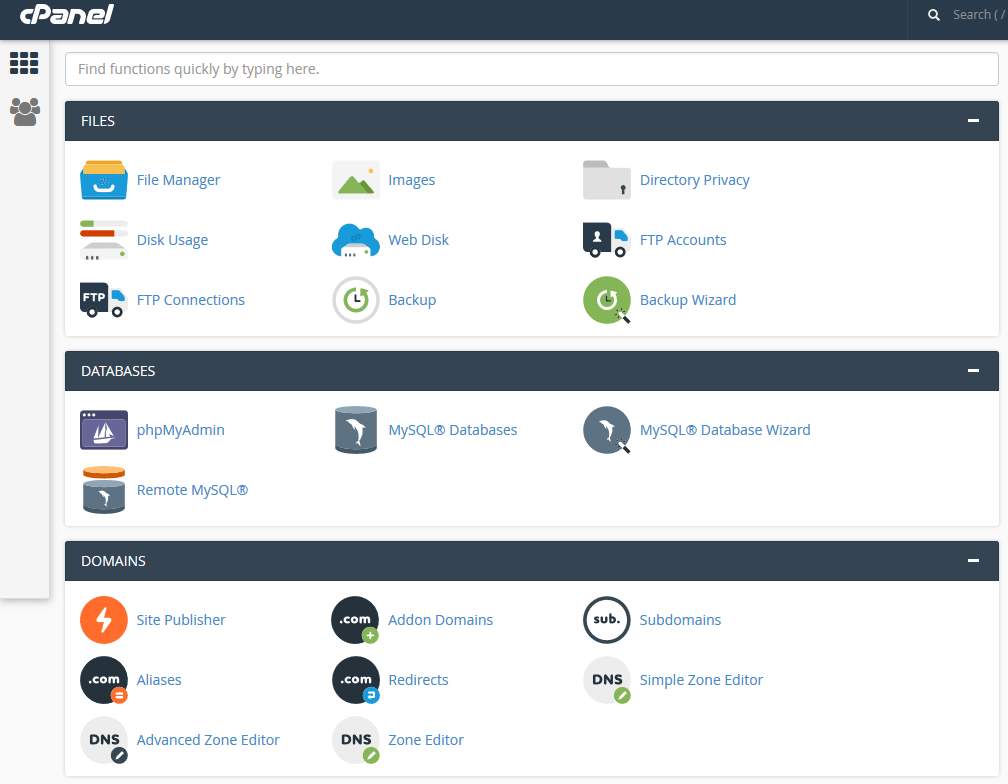
Task: Open the Disk Usage link
Action: (172, 240)
